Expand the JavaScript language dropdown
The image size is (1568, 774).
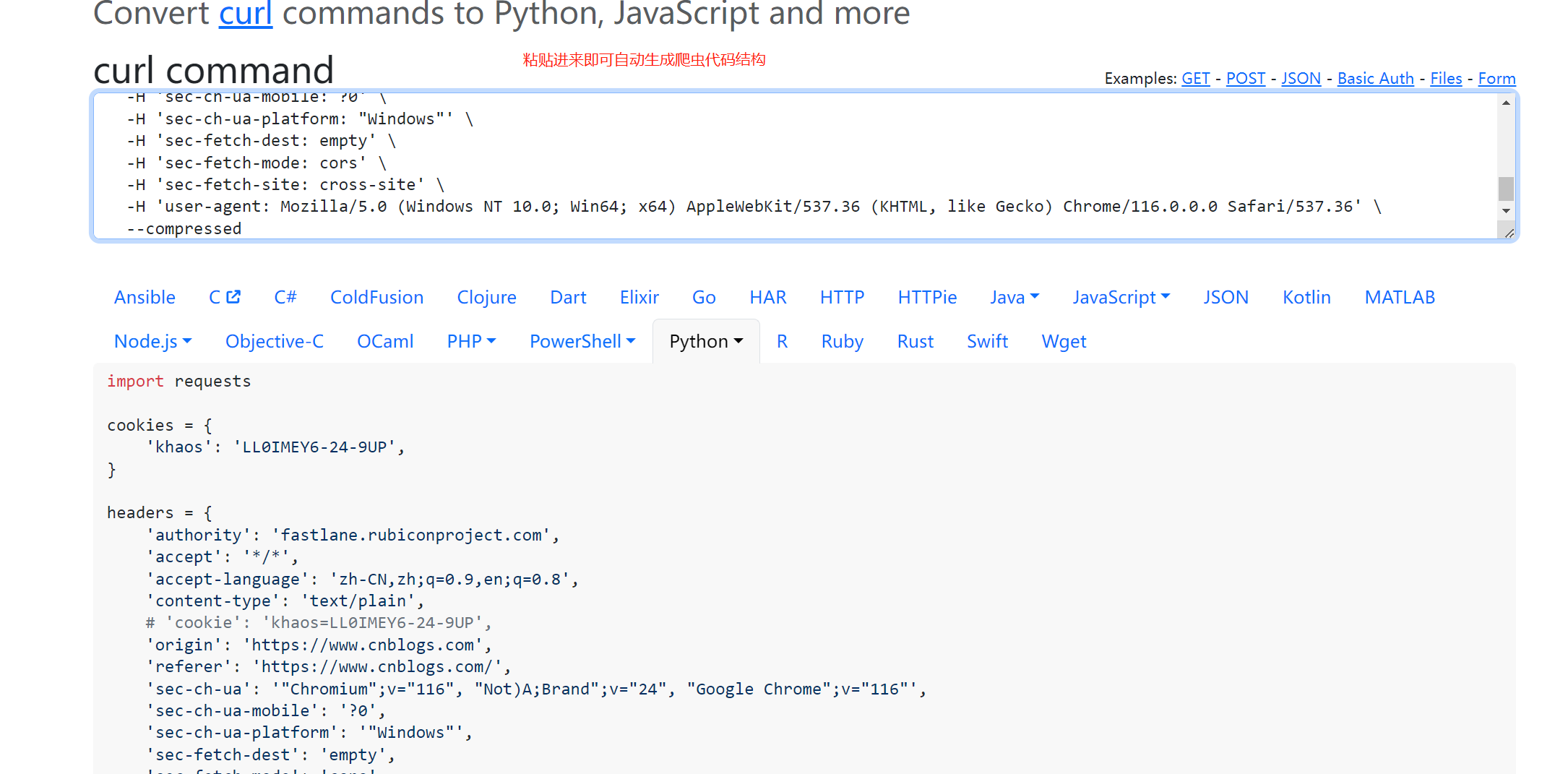[1121, 297]
